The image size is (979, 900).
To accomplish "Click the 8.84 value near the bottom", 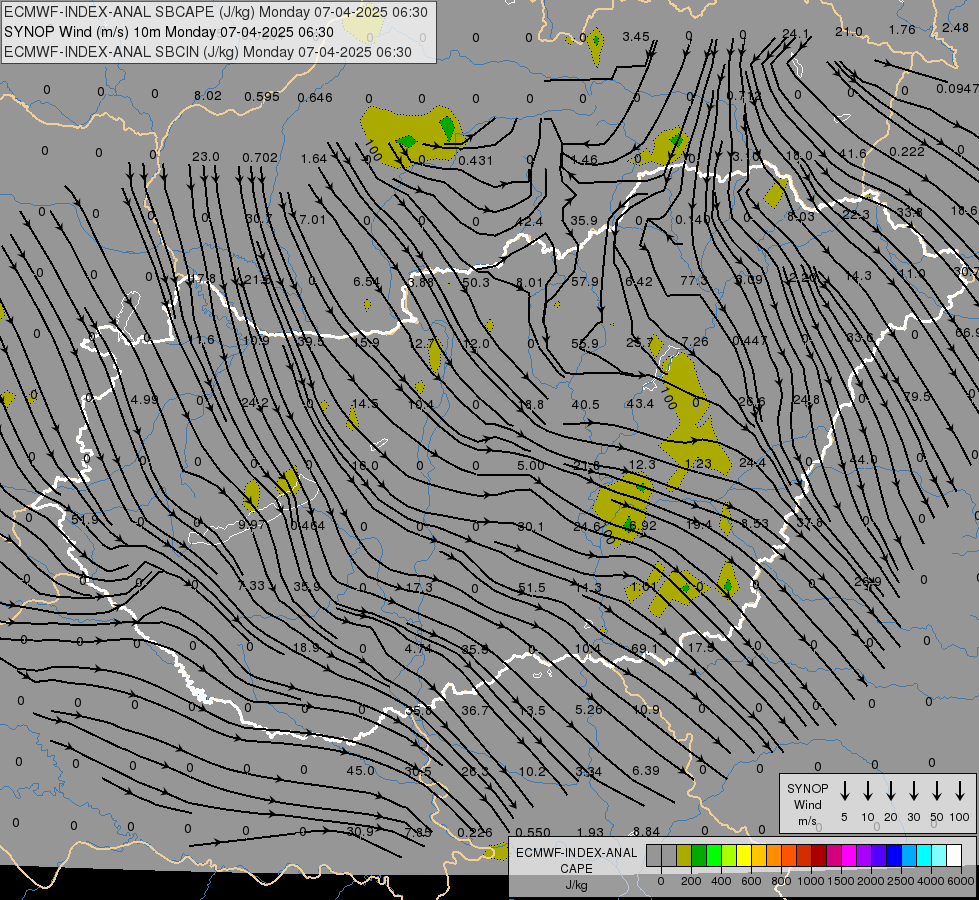I will (646, 831).
